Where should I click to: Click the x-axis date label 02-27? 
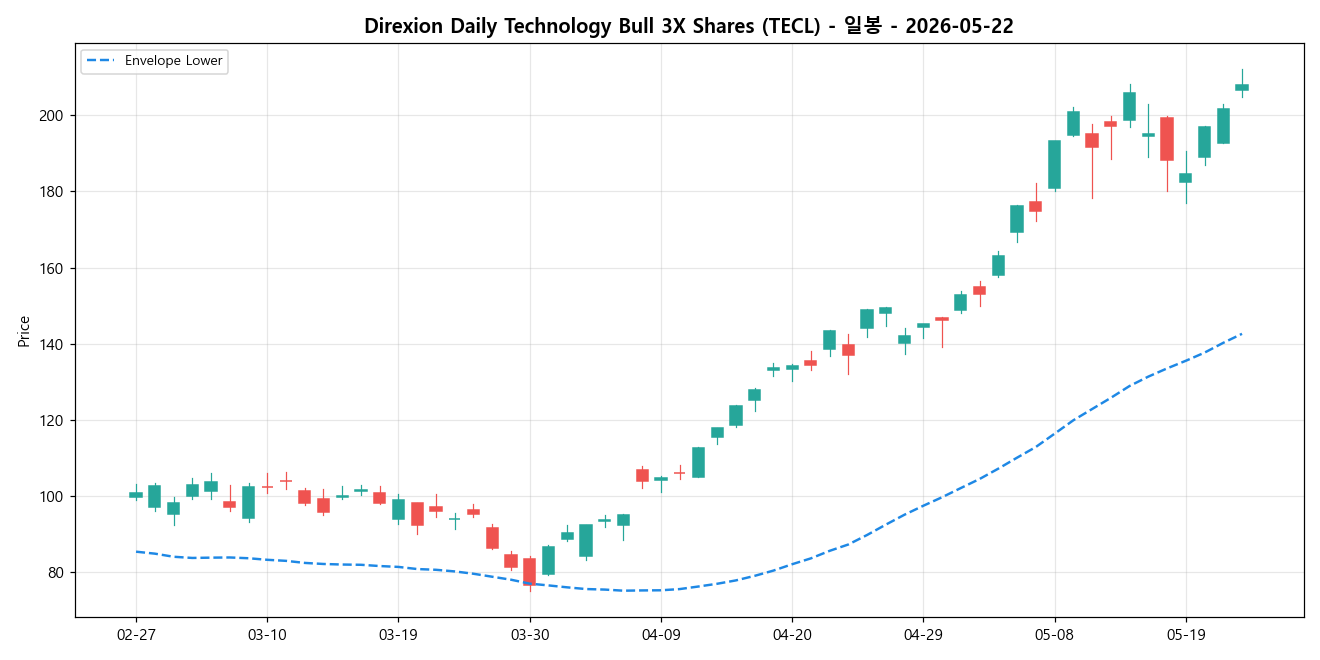136,635
